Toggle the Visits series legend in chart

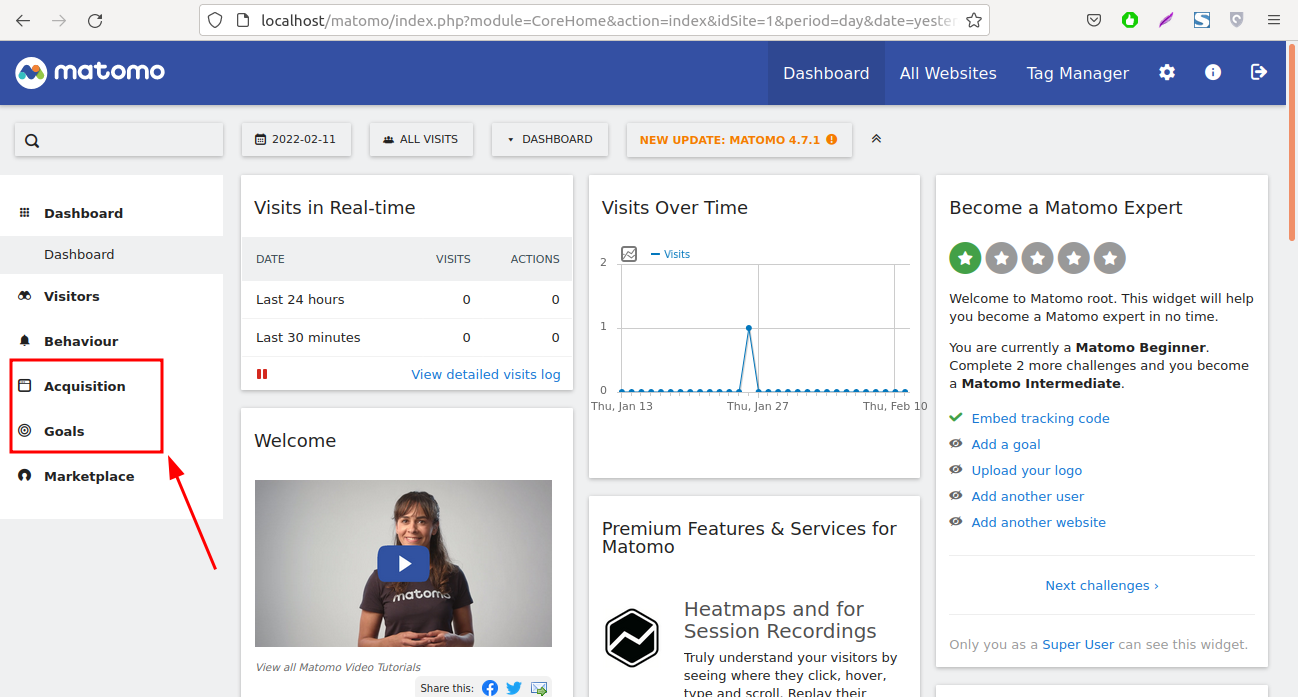pos(671,254)
